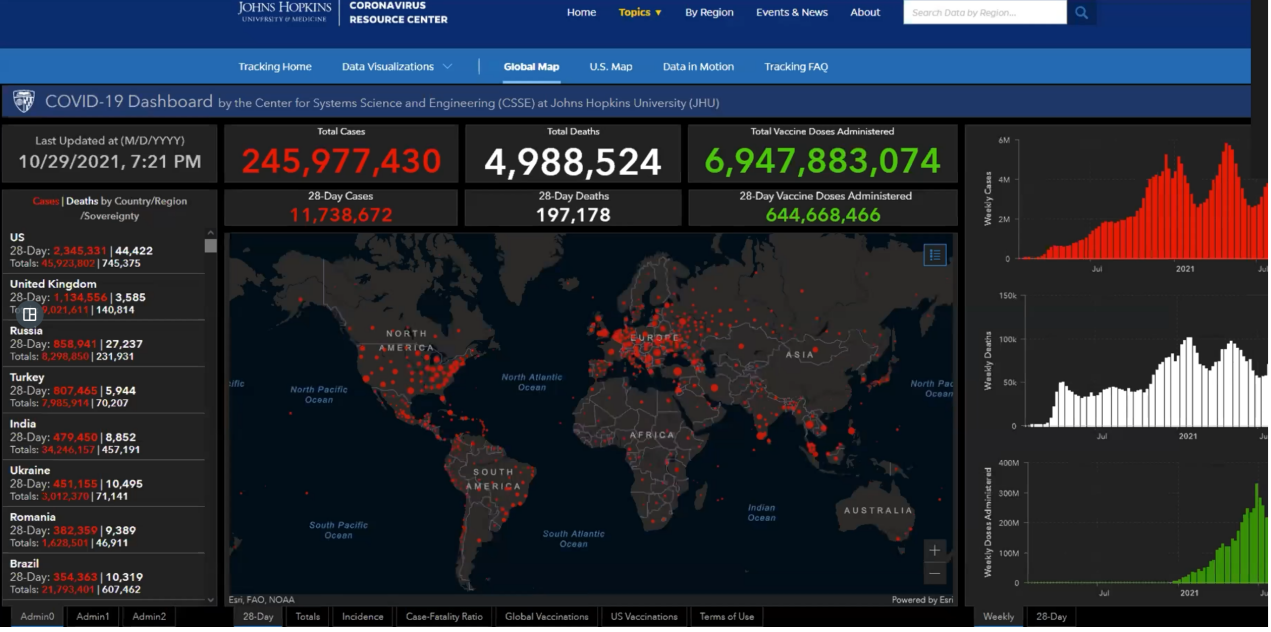The image size is (1271, 632).
Task: Expand the Data Visualizations dropdown
Action: pyautogui.click(x=397, y=67)
